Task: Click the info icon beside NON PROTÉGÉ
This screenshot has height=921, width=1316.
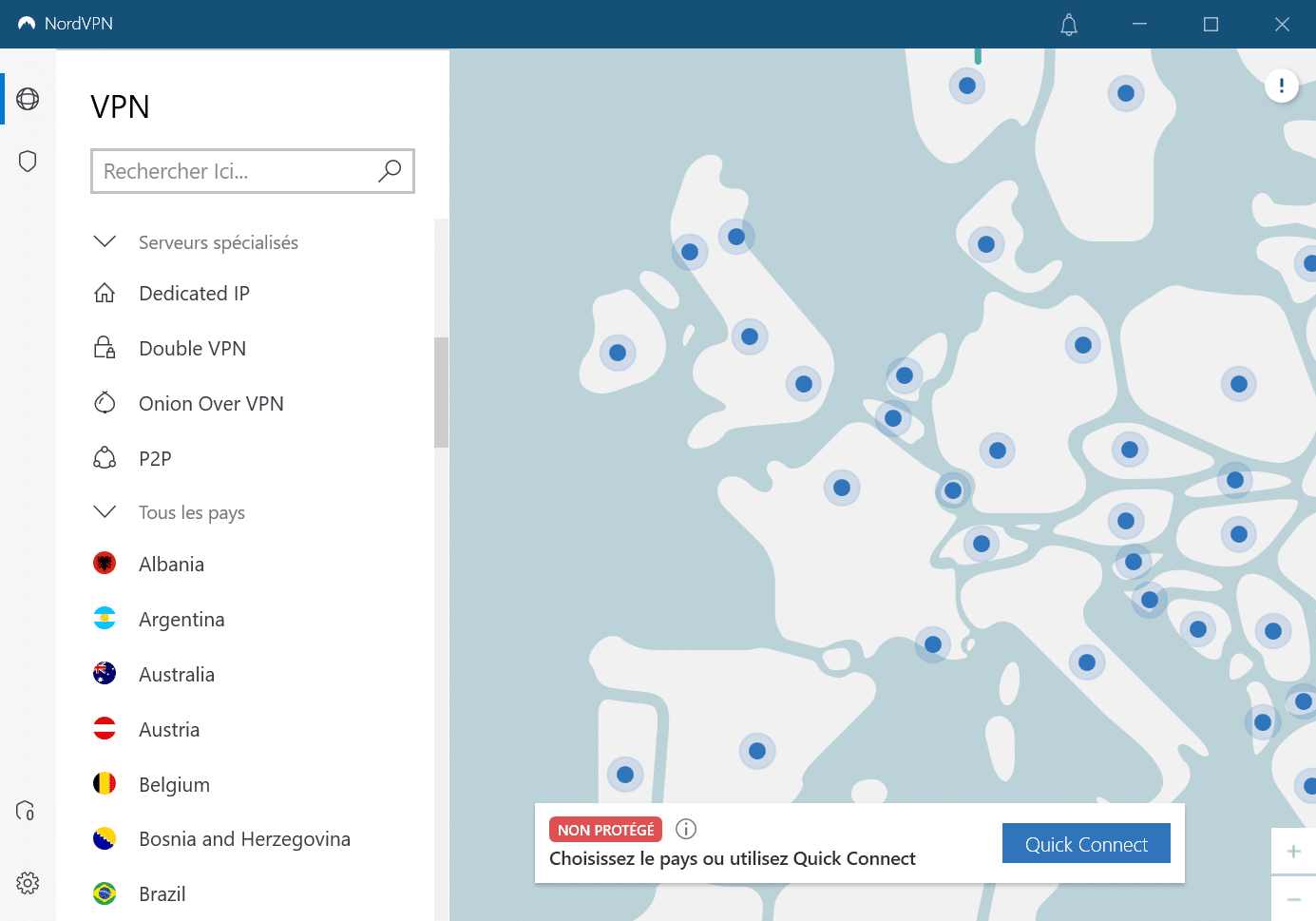Action: click(x=686, y=829)
